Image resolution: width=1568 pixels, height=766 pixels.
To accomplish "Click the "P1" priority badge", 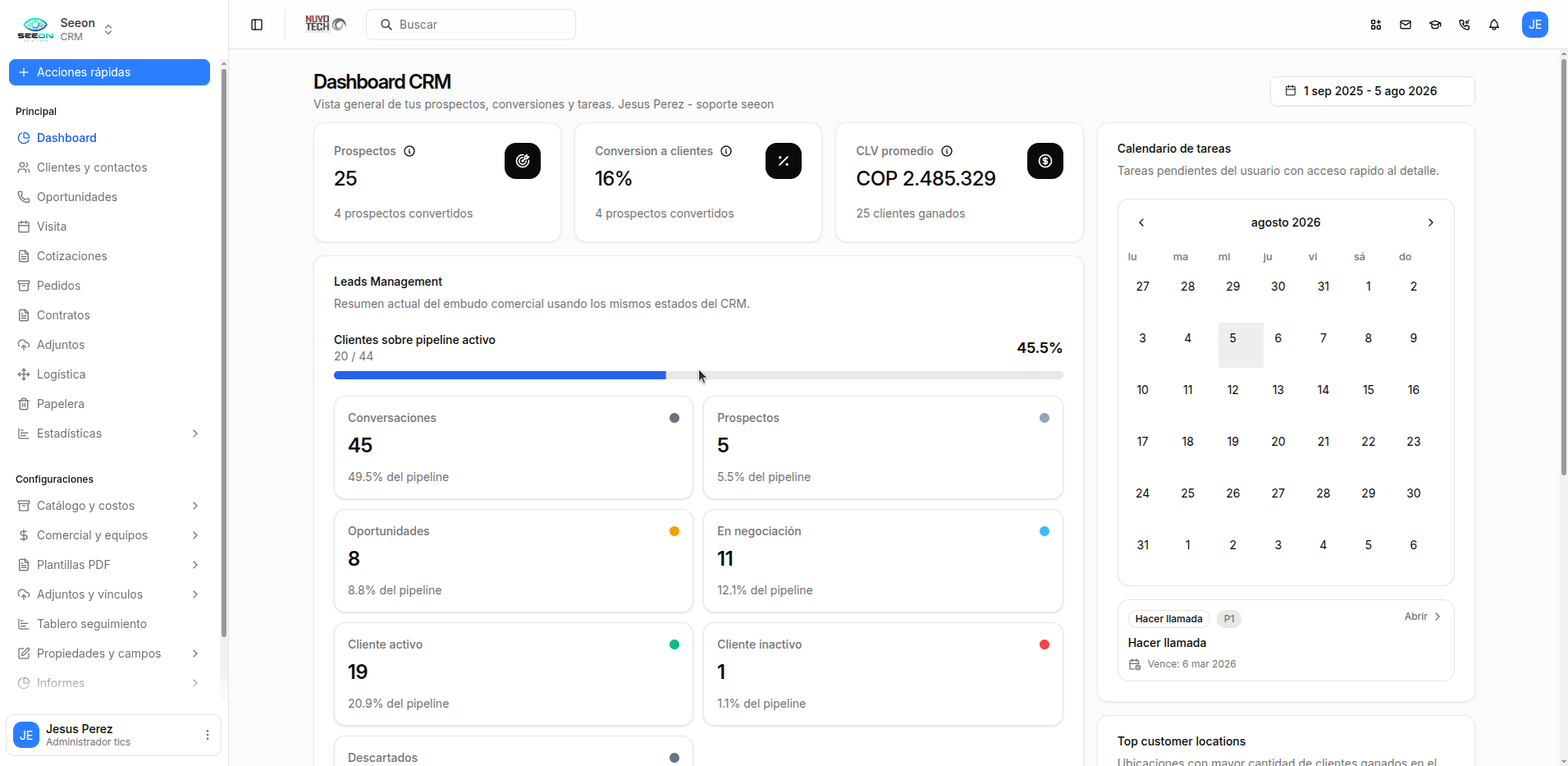I will [1229, 619].
